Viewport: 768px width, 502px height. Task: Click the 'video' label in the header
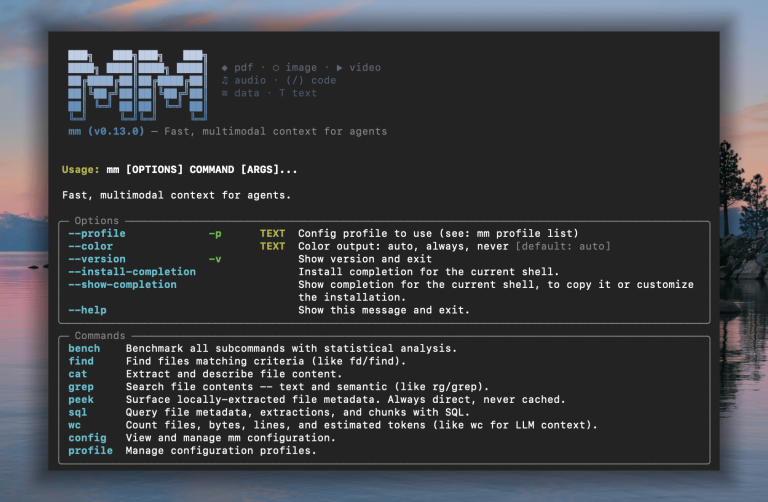point(365,68)
